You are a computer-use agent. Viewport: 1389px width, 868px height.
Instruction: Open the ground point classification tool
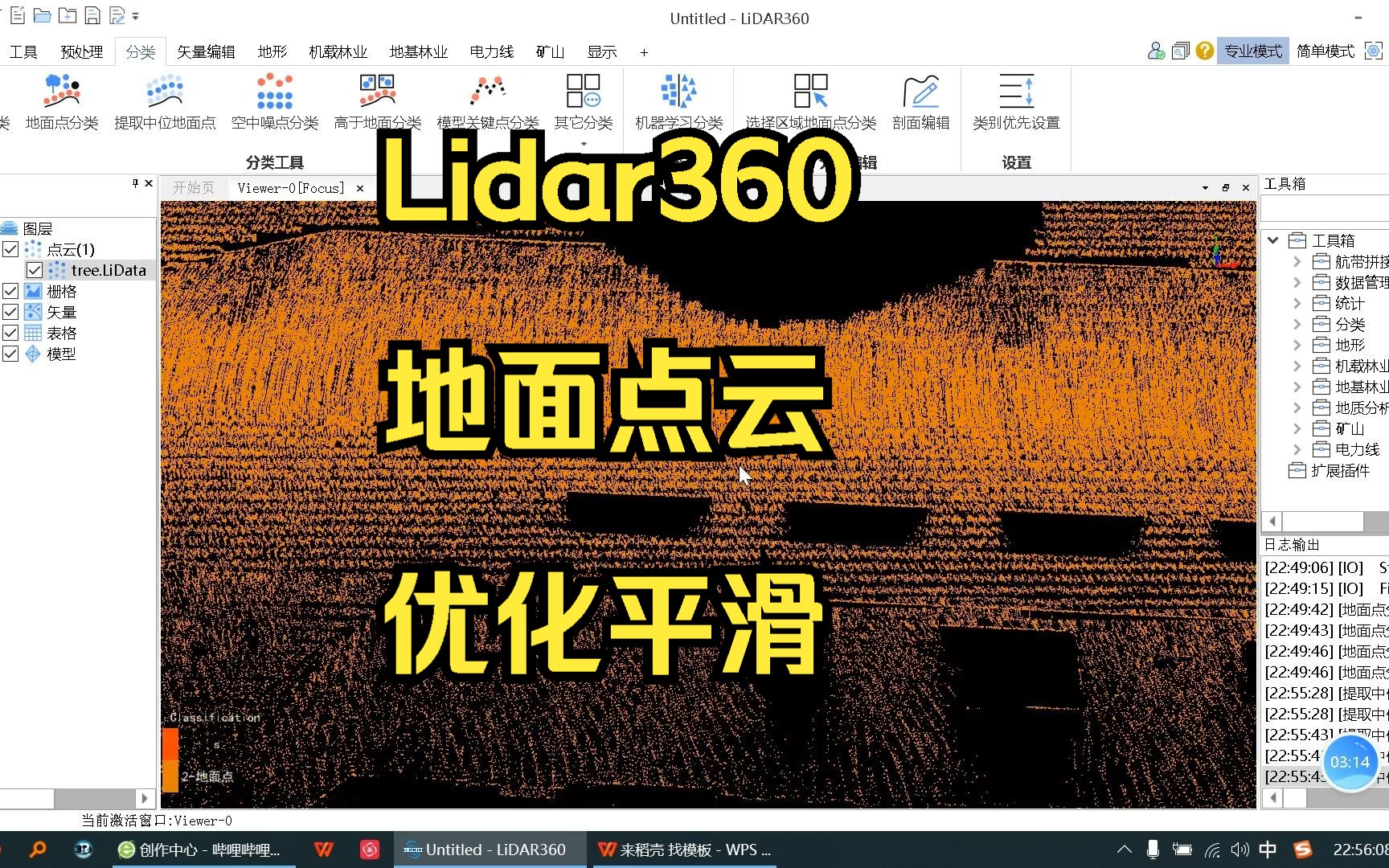(x=62, y=102)
